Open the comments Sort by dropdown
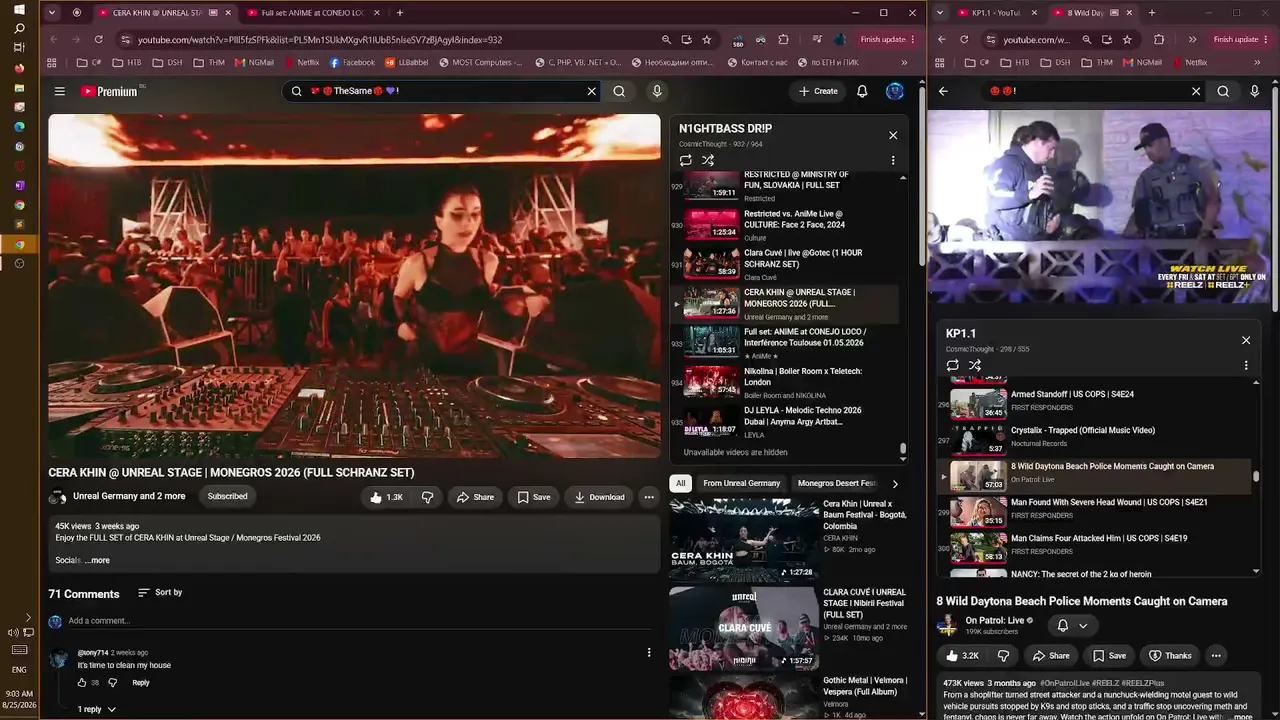 [x=160, y=592]
